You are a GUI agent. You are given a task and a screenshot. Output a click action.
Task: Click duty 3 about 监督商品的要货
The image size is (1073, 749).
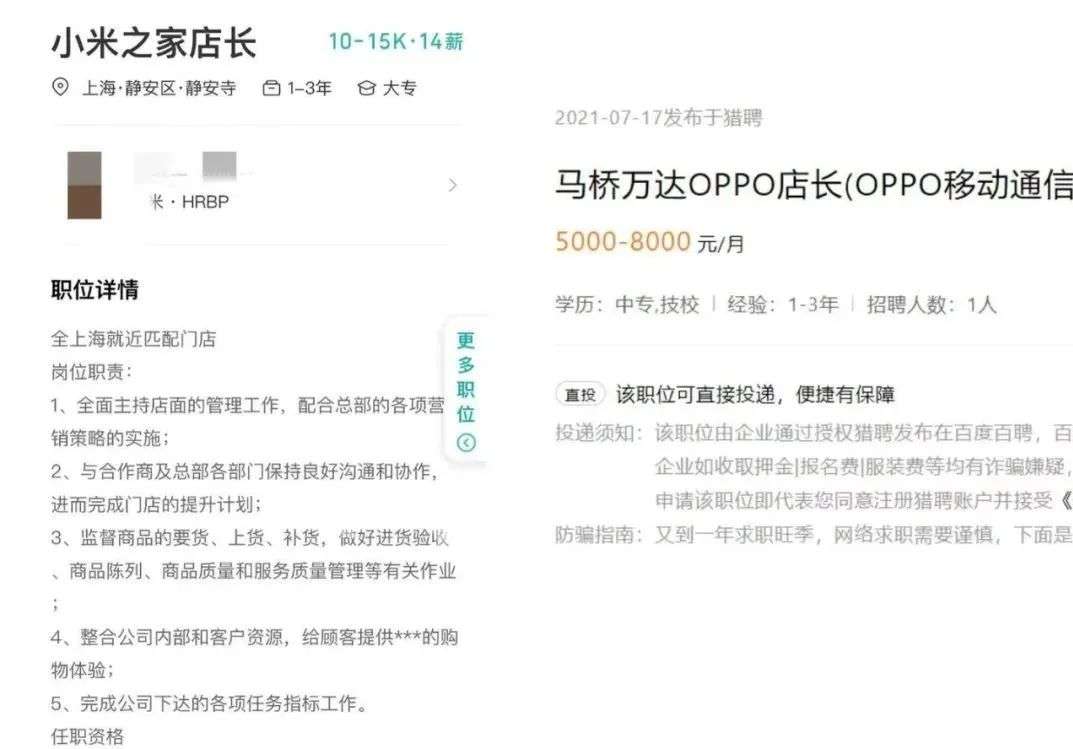pos(253,570)
